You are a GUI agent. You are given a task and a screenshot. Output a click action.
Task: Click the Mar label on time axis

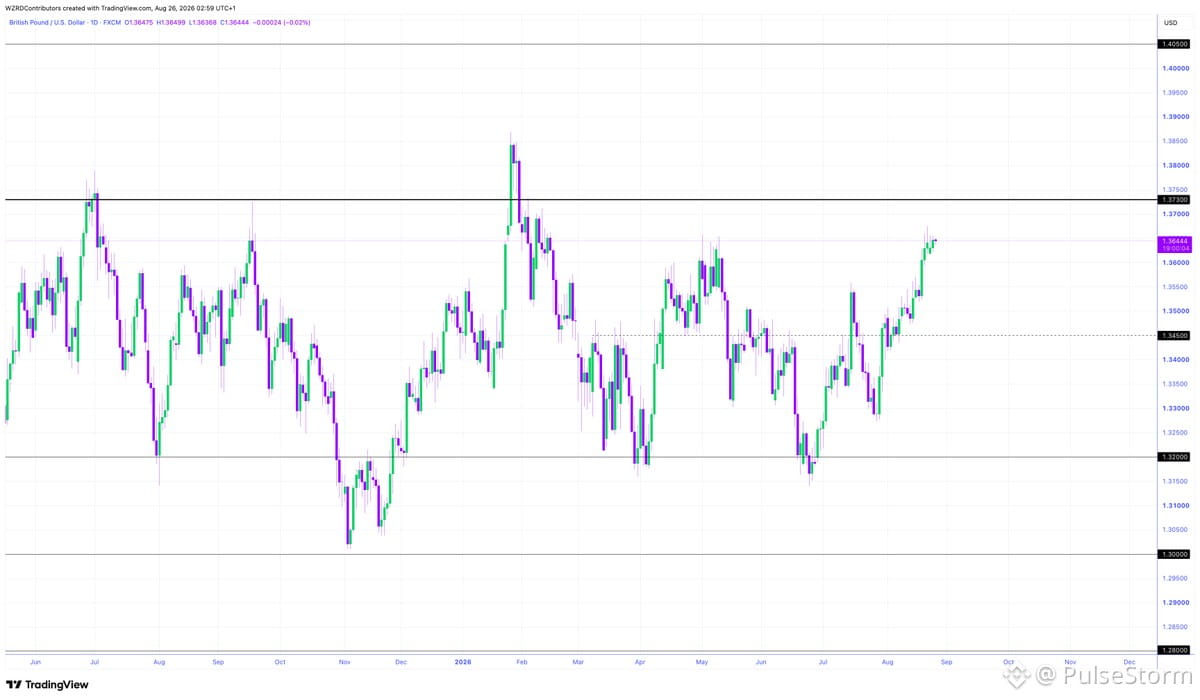coord(576,662)
